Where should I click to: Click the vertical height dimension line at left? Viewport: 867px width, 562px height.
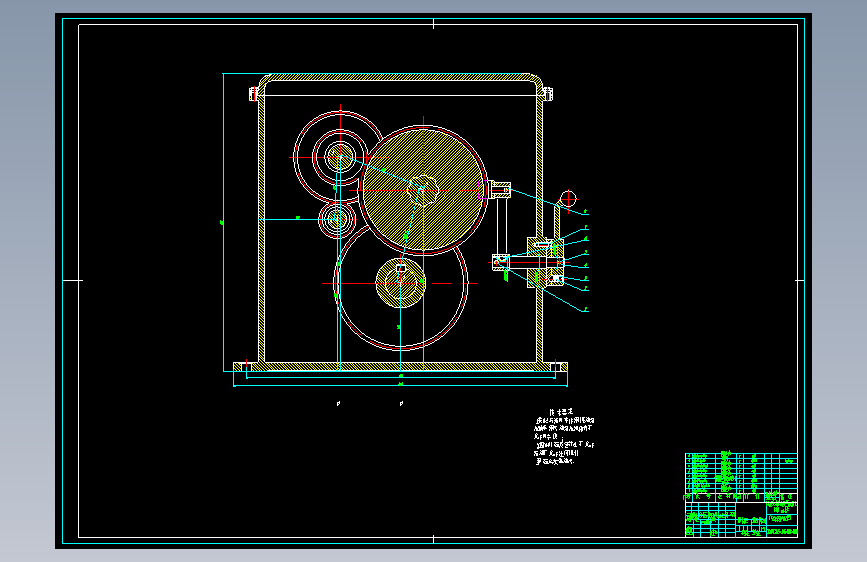tap(223, 222)
